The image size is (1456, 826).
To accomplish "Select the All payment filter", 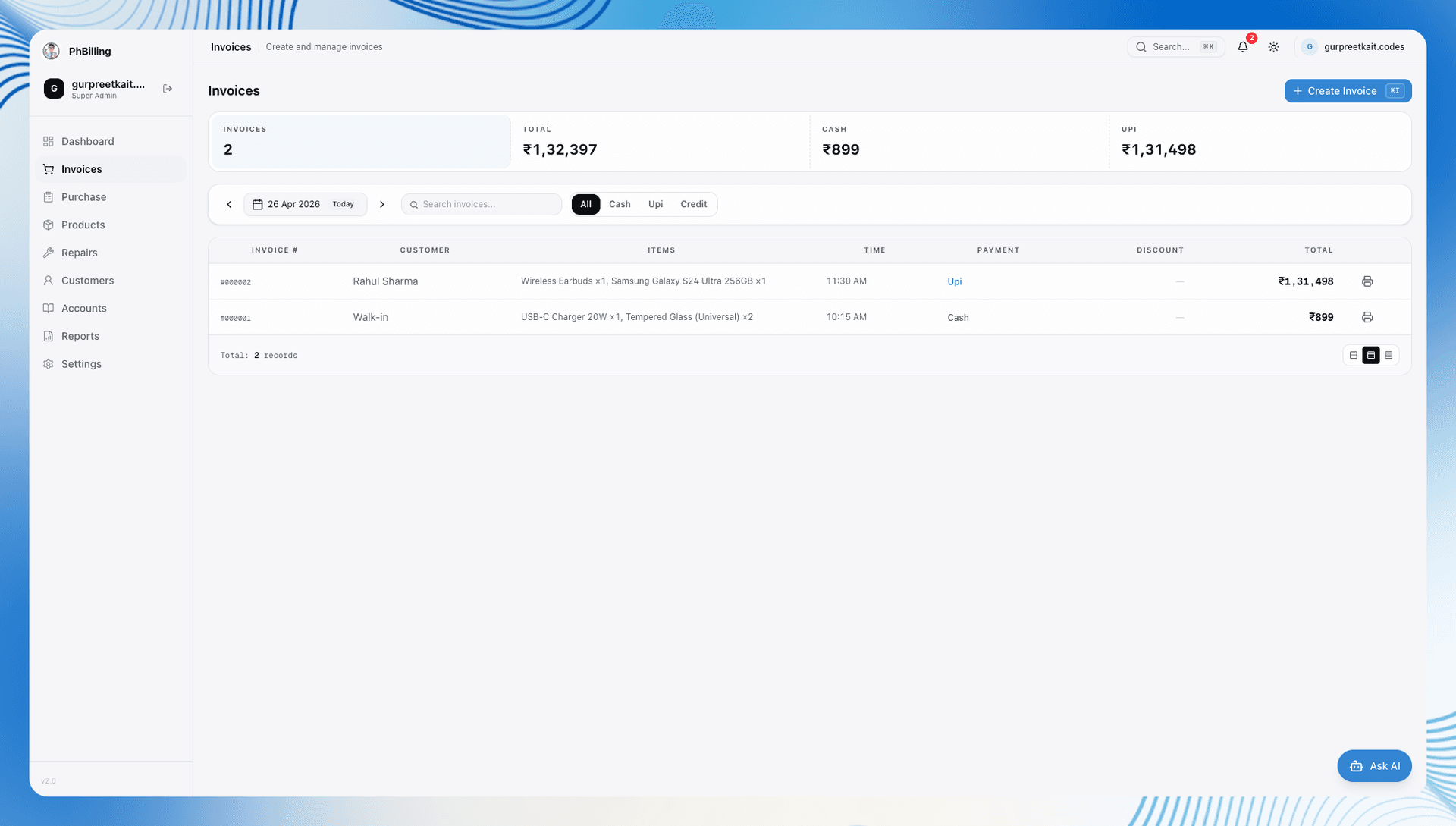I will pyautogui.click(x=585, y=204).
